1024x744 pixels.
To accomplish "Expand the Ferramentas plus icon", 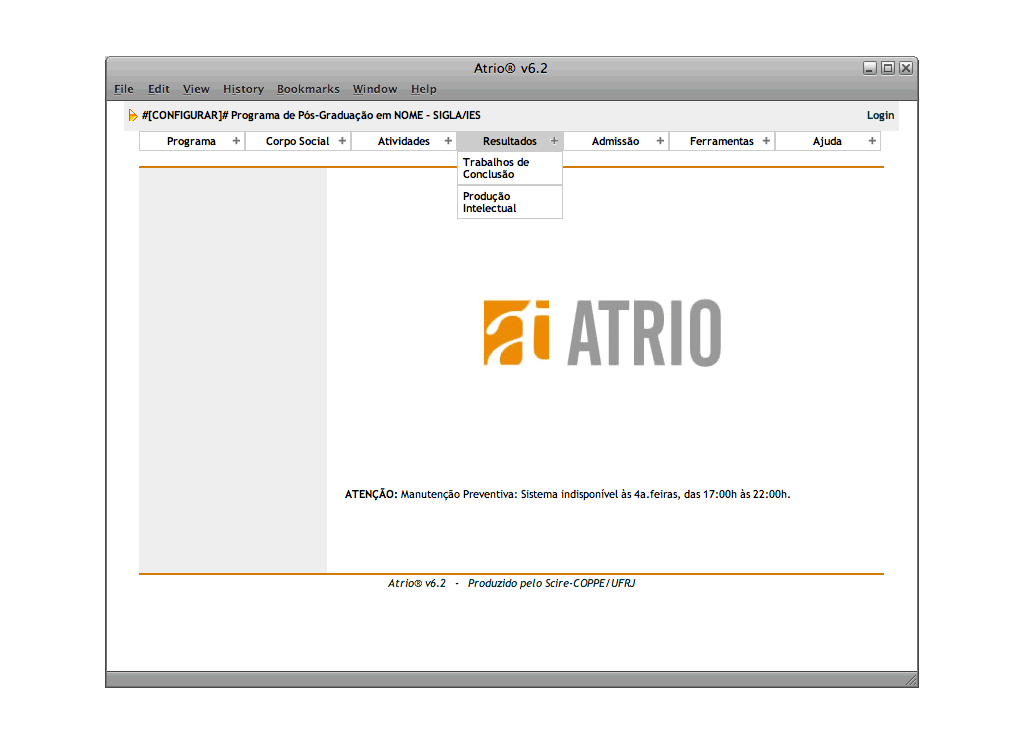I will pos(766,141).
